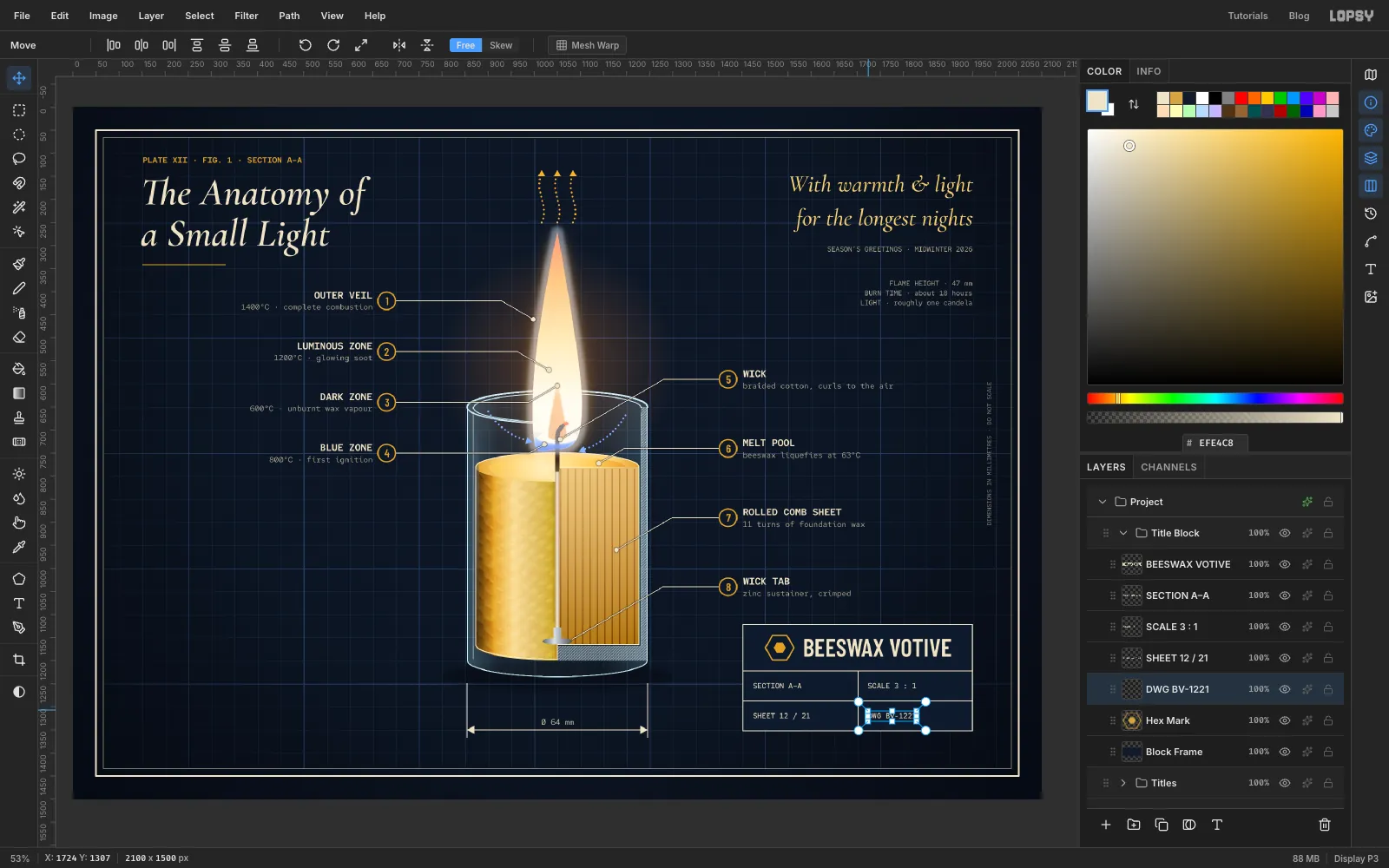Open the Filter menu
The width and height of the screenshot is (1389, 868).
(x=247, y=16)
